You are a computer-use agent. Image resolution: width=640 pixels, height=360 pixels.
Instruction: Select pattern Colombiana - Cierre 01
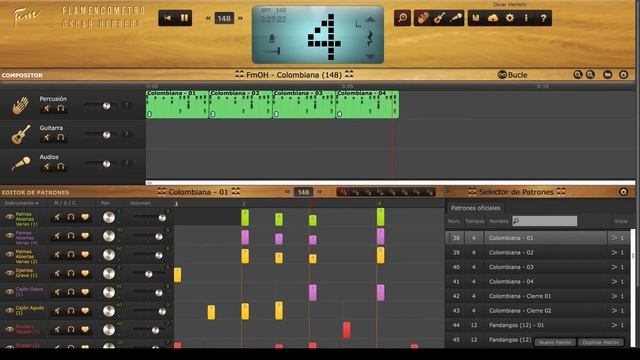coord(537,296)
